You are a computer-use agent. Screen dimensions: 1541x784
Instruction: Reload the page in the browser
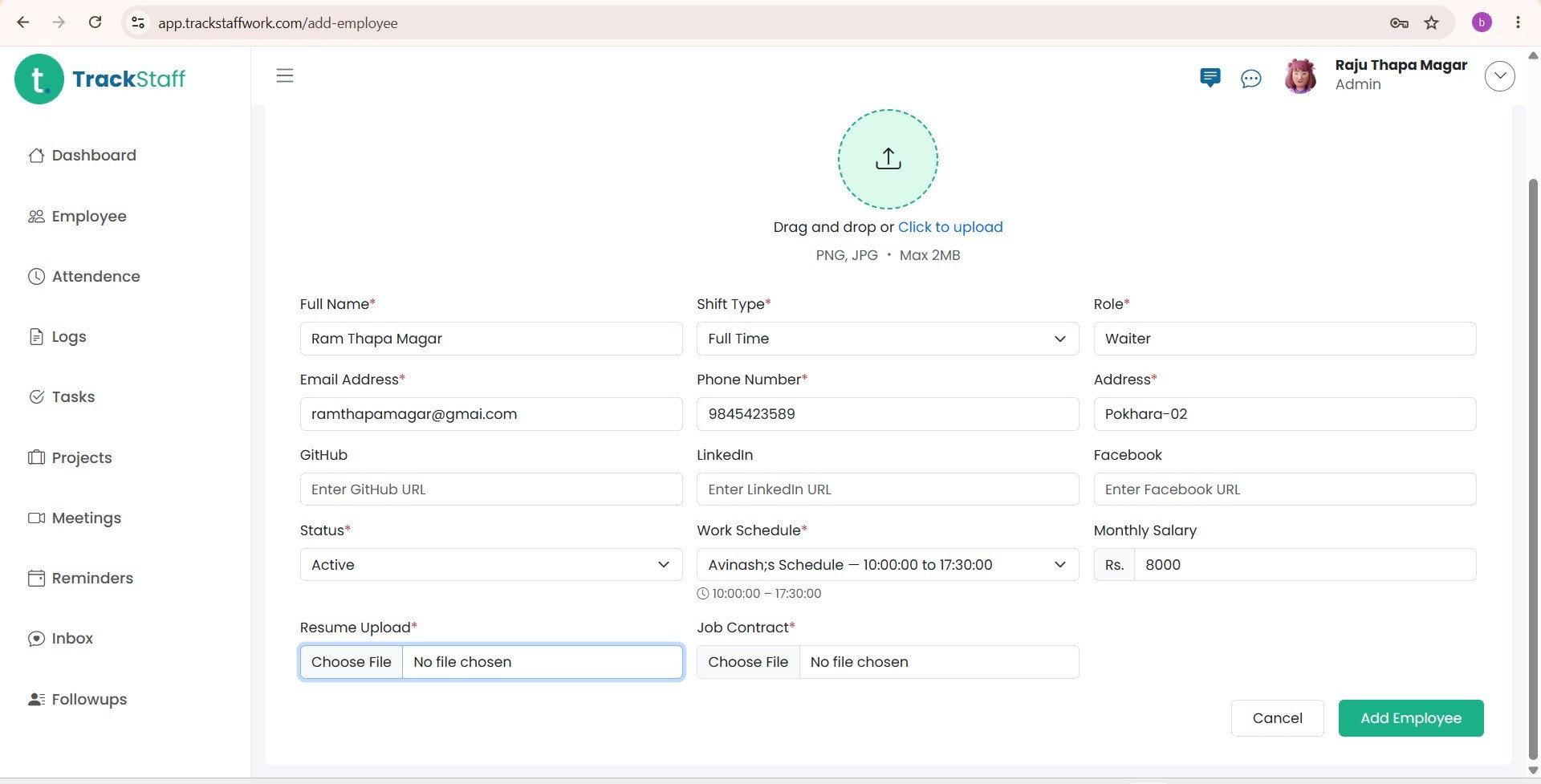[x=95, y=22]
